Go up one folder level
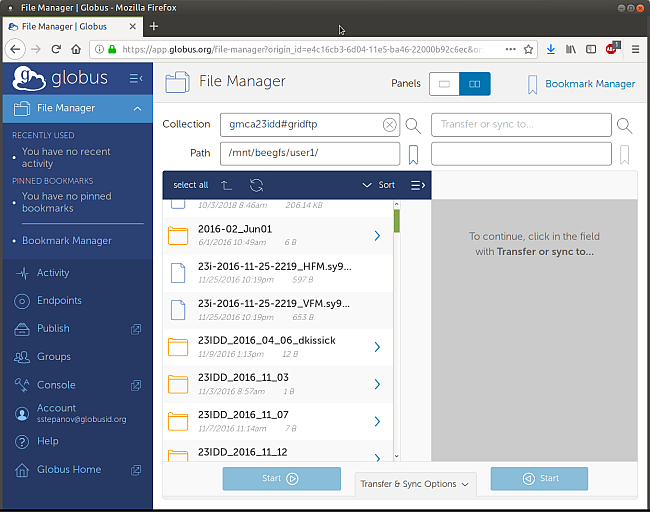 pyautogui.click(x=226, y=185)
